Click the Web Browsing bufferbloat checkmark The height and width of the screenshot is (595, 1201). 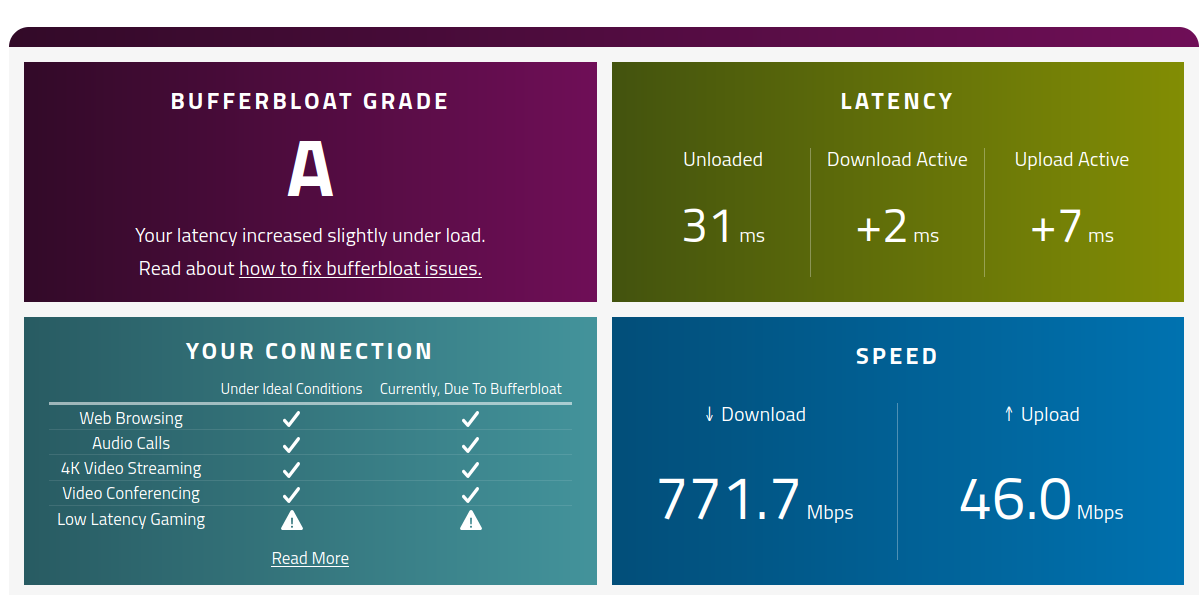(471, 419)
